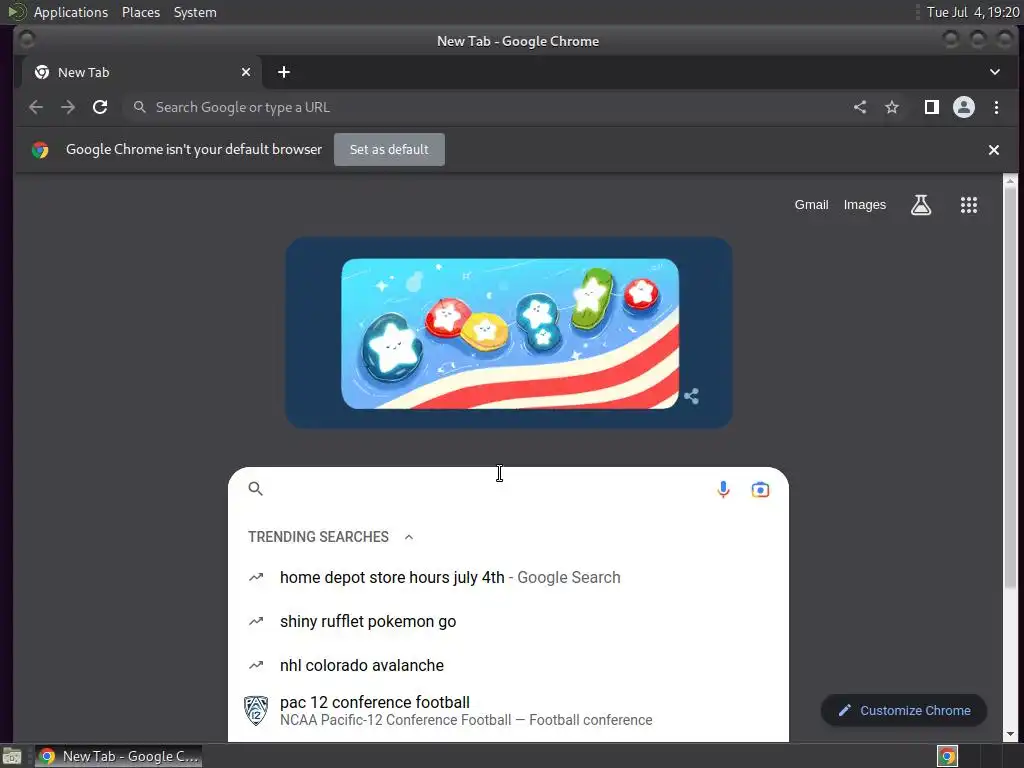Click the magnifier icon in search box

pos(256,488)
